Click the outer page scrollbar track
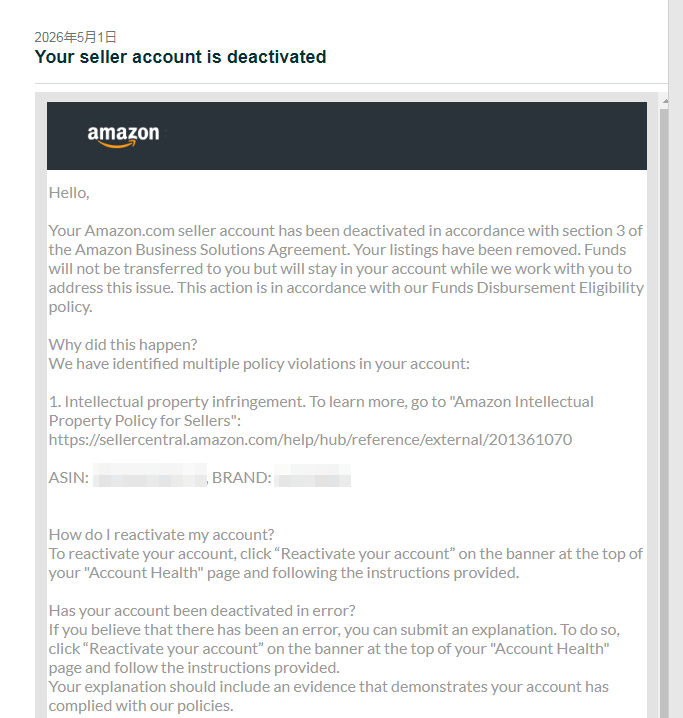Screen dimensions: 683x718 coord(676,359)
